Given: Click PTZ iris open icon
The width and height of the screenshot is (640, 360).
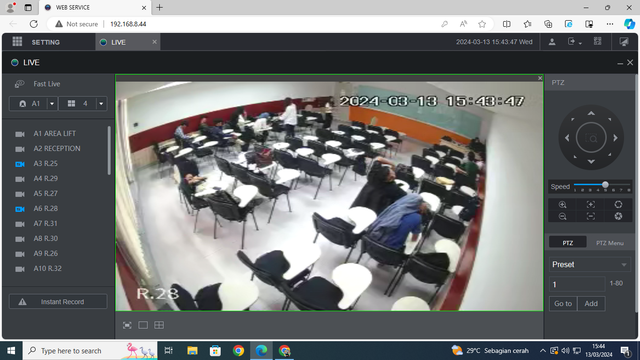Looking at the screenshot, I should pos(618,204).
